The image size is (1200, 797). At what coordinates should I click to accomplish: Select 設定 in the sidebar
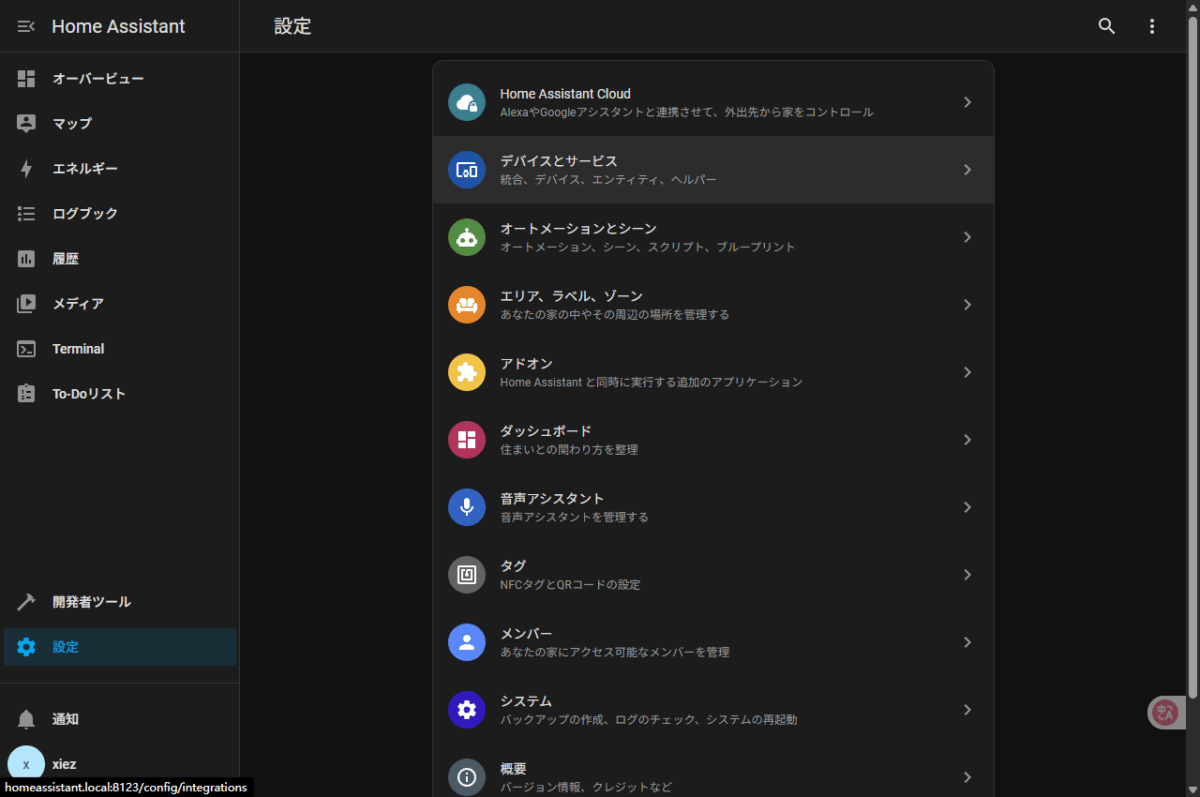120,647
